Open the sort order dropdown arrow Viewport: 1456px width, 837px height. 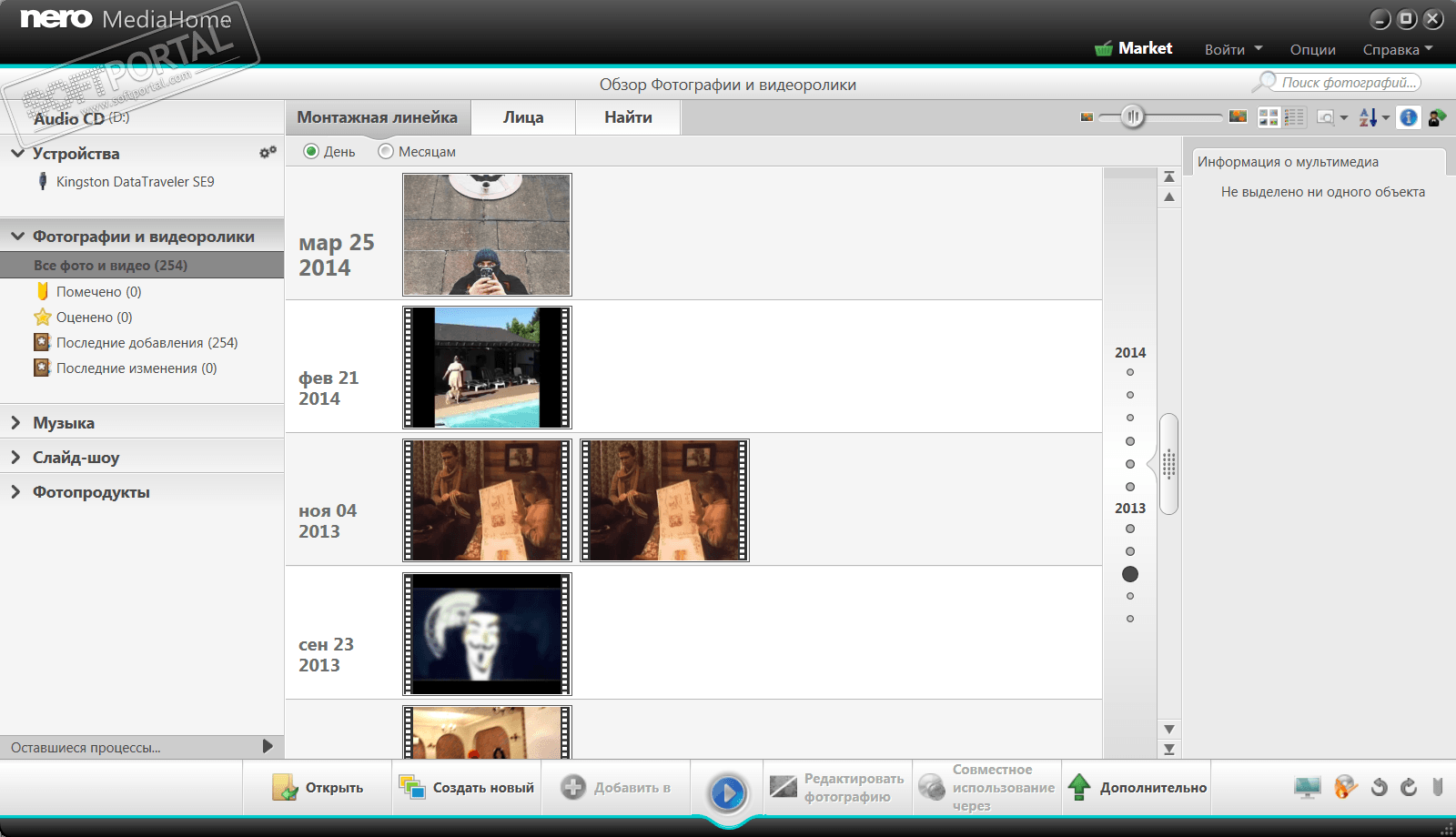tap(1386, 118)
